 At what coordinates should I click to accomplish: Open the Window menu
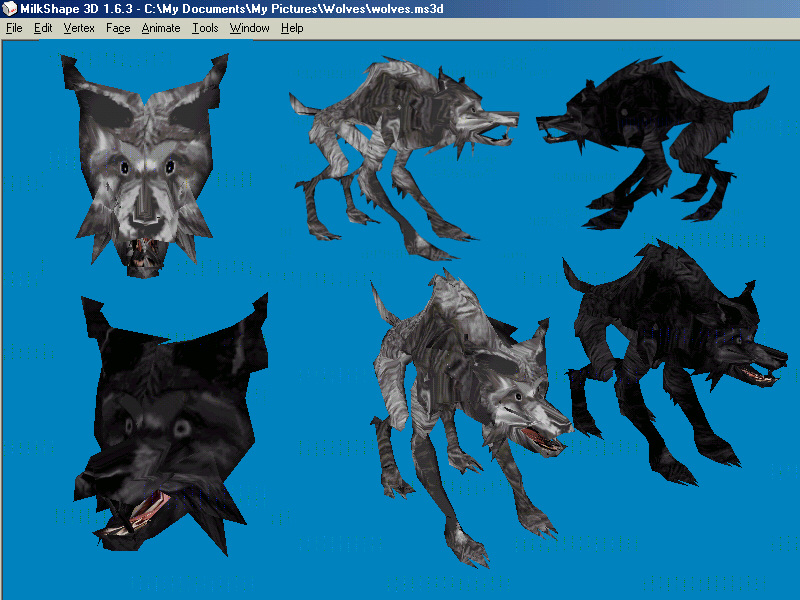(x=248, y=28)
